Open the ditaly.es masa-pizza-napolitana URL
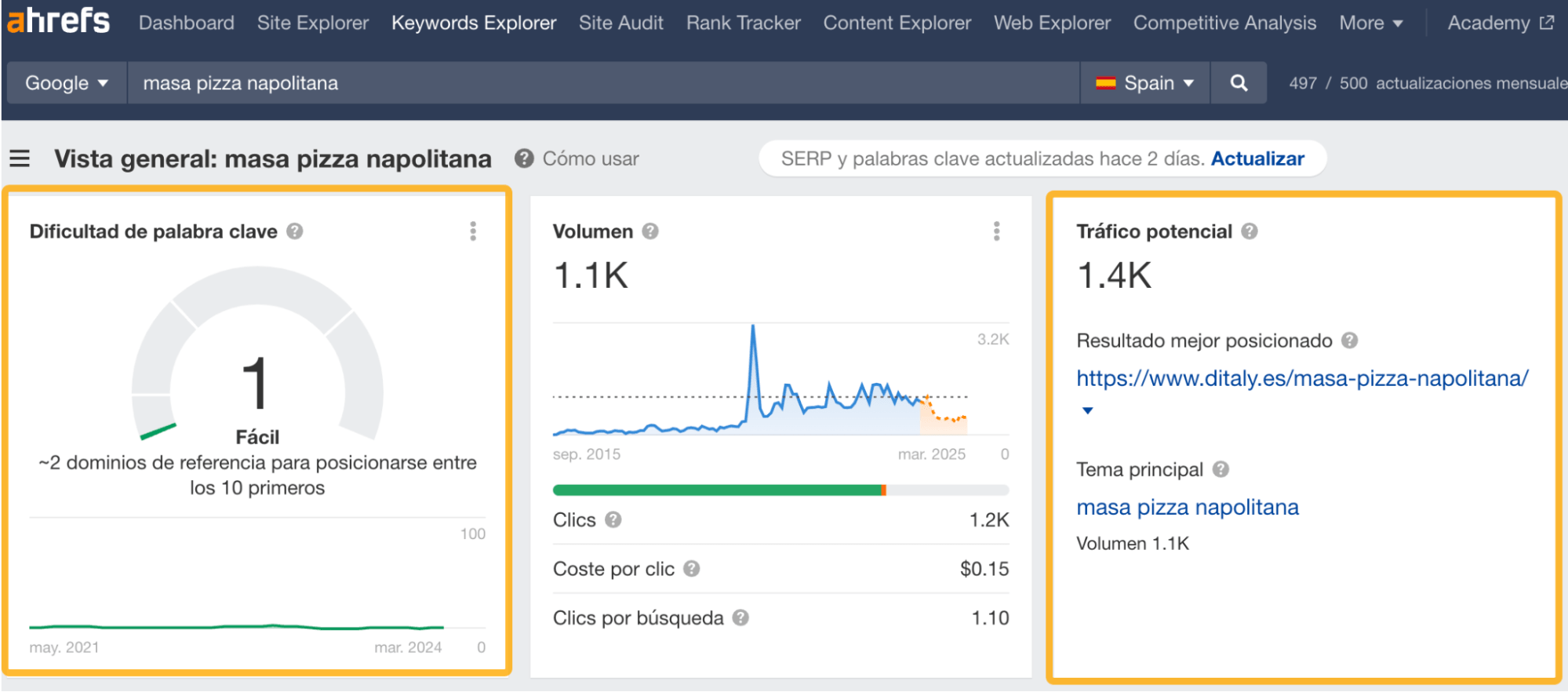Viewport: 1568px width, 692px height. 1302,379
